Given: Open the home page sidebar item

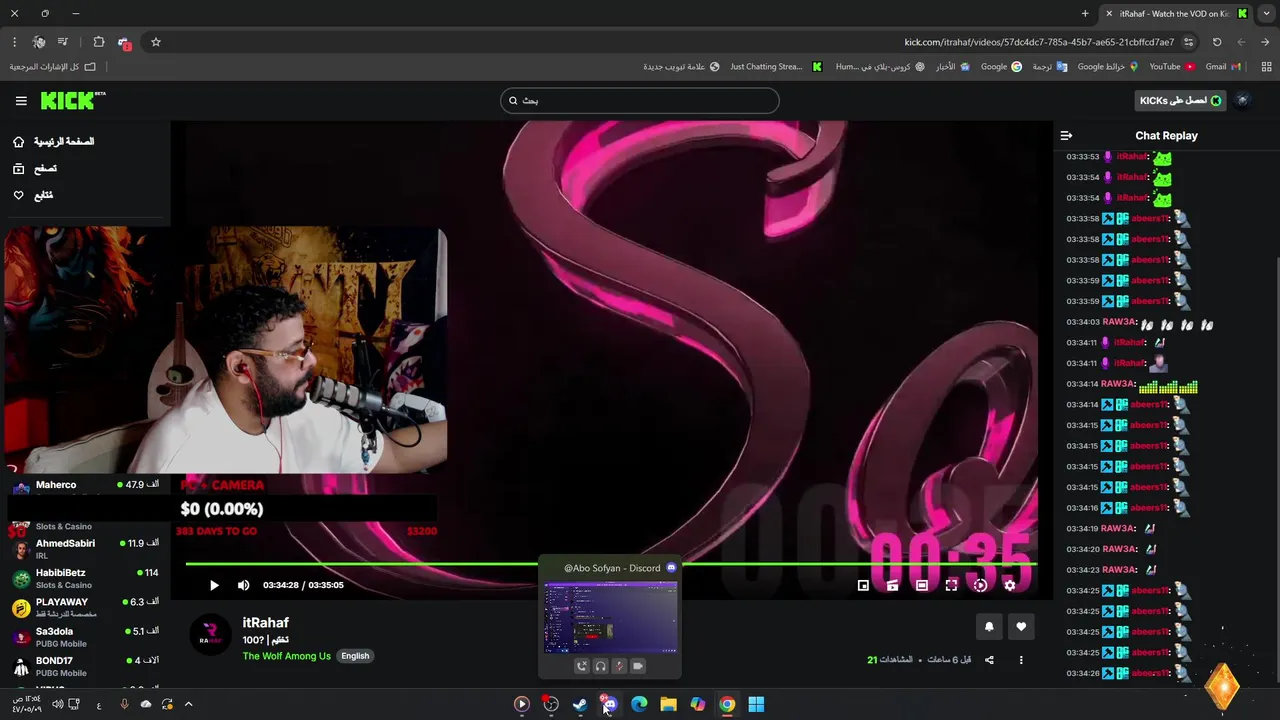Looking at the screenshot, I should point(55,141).
